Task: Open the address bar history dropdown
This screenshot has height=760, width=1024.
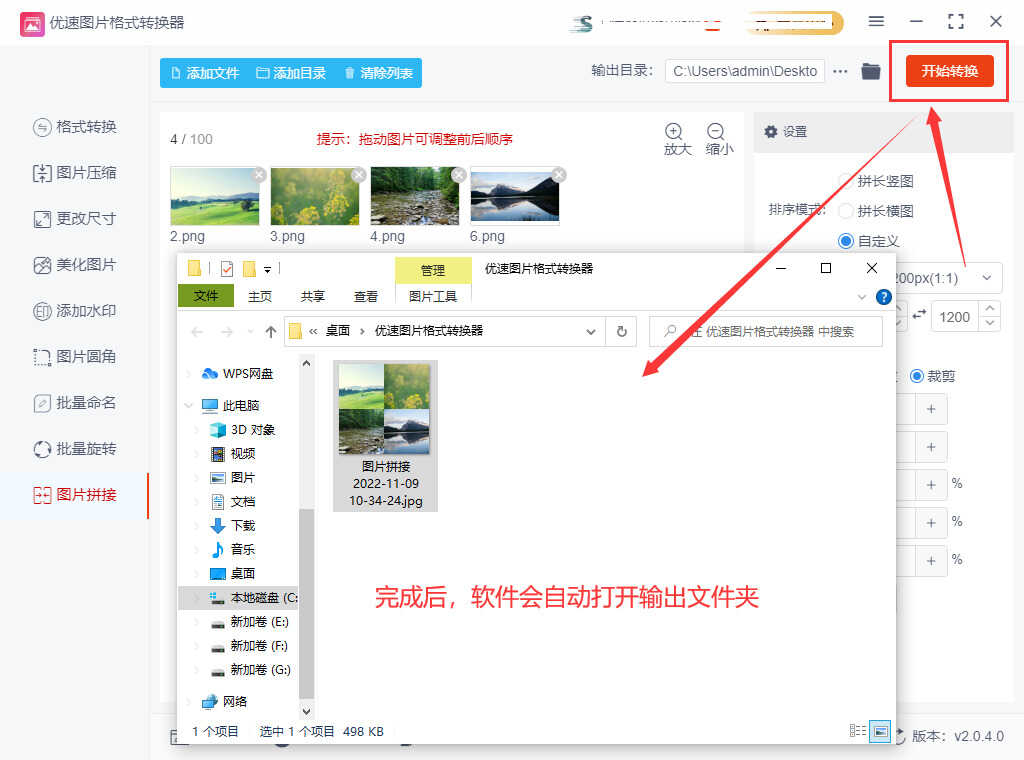Action: [x=591, y=331]
